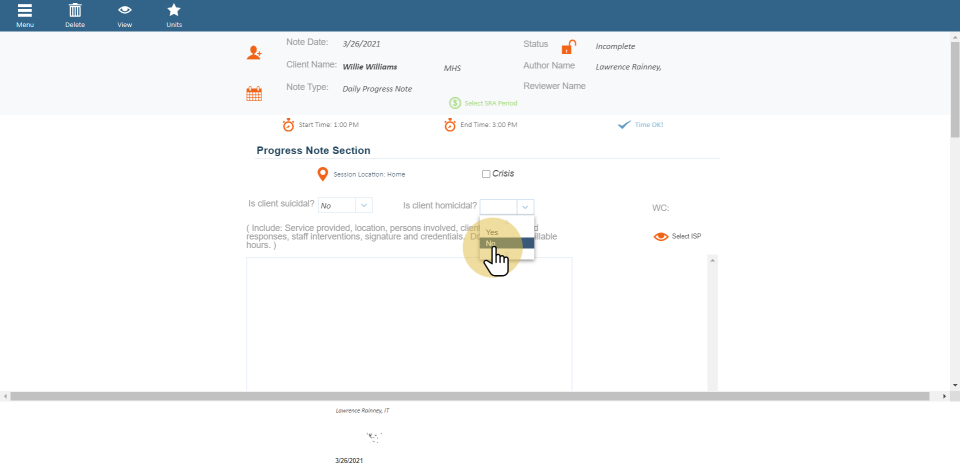This screenshot has height=469, width=960.
Task: Click inside the progress note text area
Action: pos(409,320)
